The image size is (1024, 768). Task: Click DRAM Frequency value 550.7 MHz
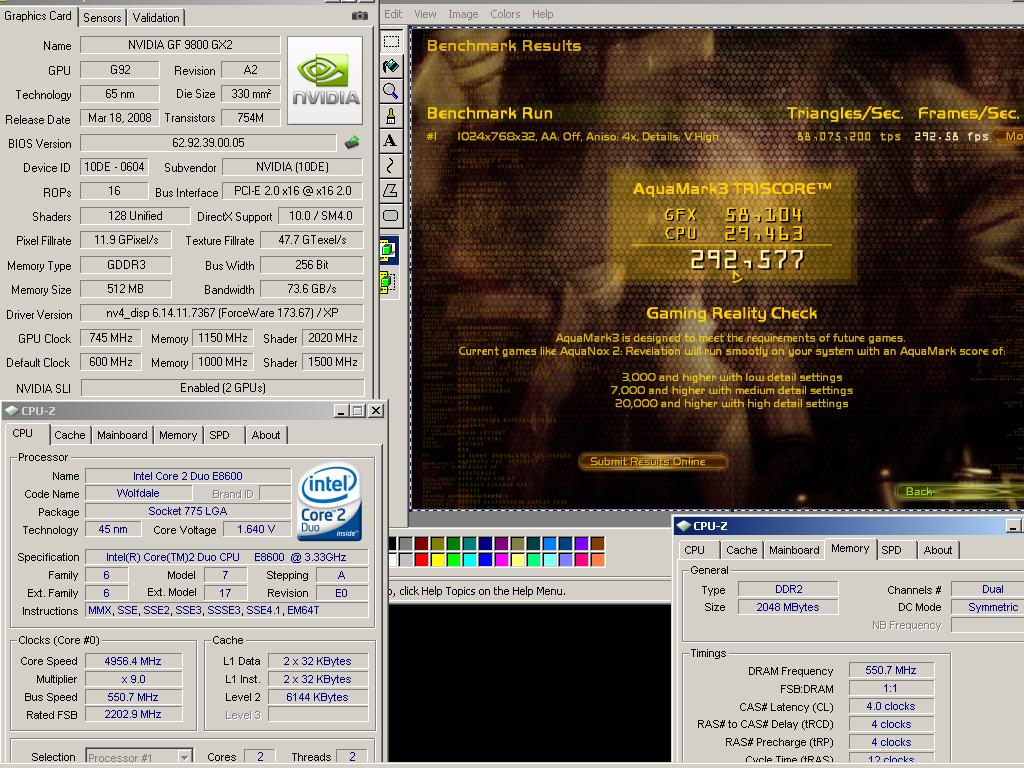[x=891, y=670]
